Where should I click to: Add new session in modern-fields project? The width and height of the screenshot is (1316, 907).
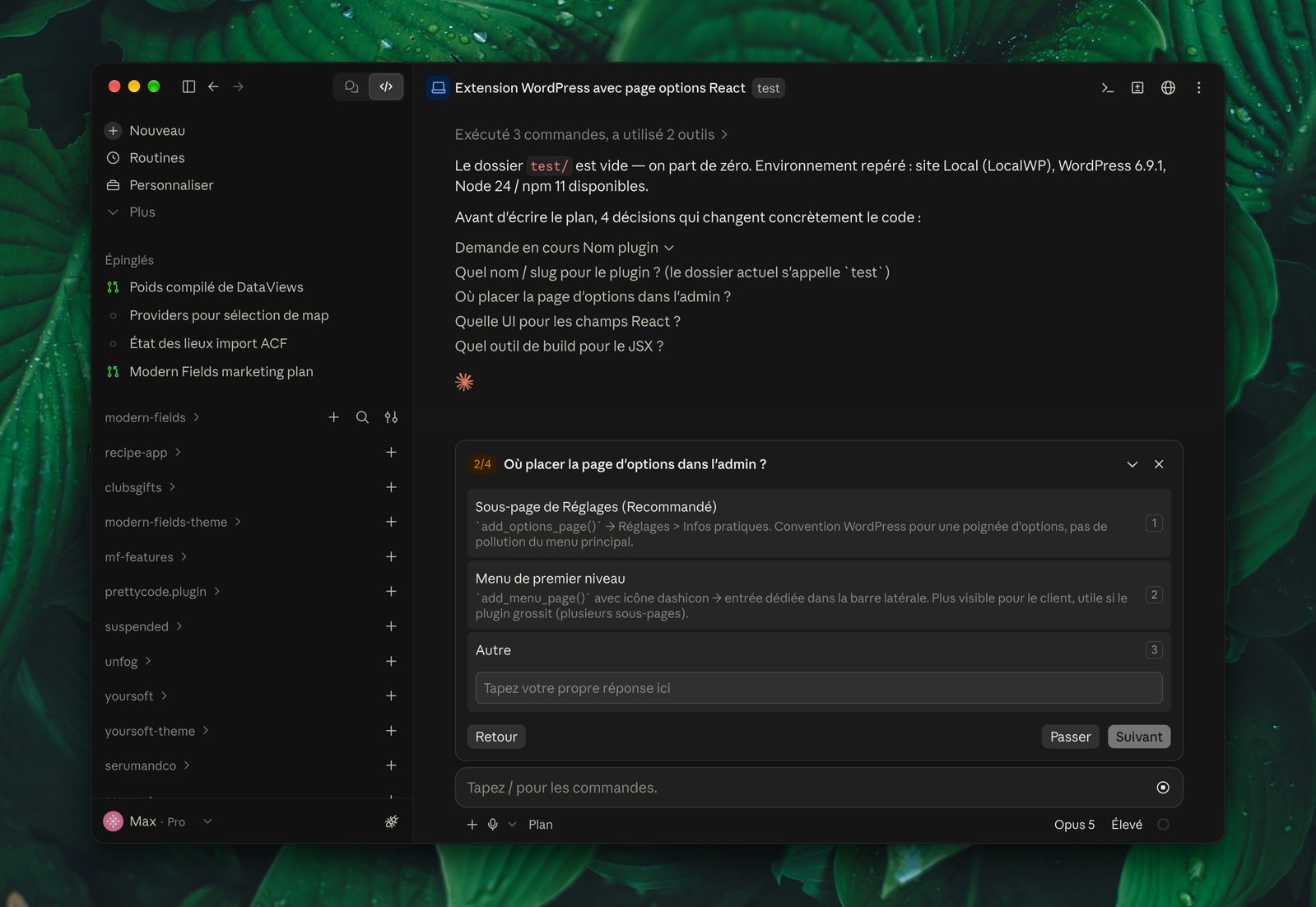pos(333,417)
